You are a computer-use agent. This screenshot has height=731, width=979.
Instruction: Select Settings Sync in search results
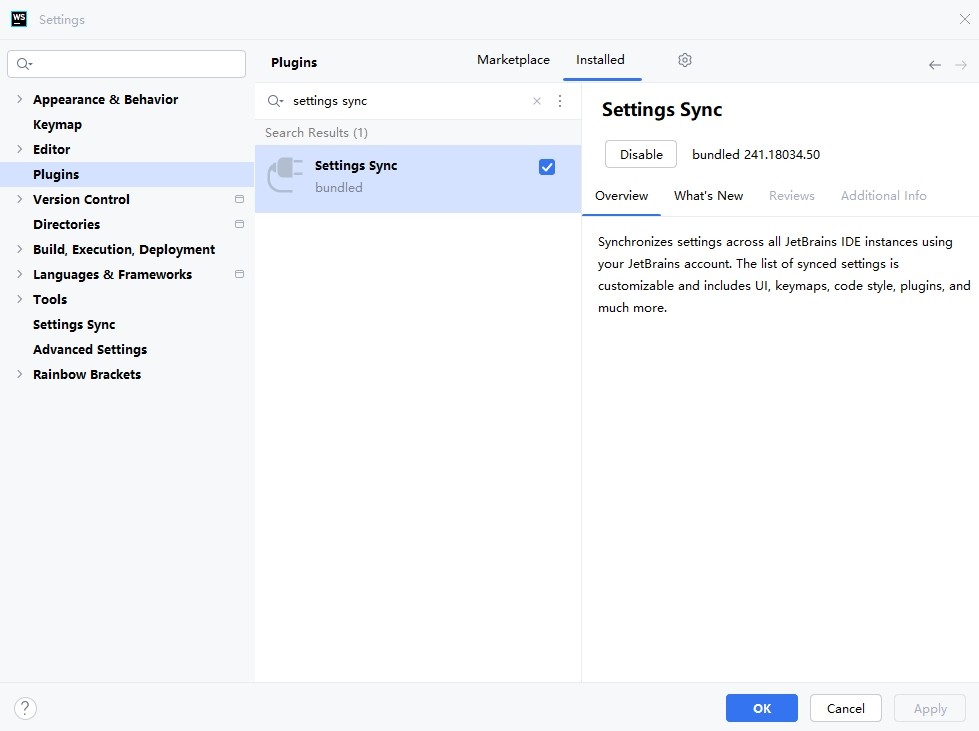coord(418,179)
